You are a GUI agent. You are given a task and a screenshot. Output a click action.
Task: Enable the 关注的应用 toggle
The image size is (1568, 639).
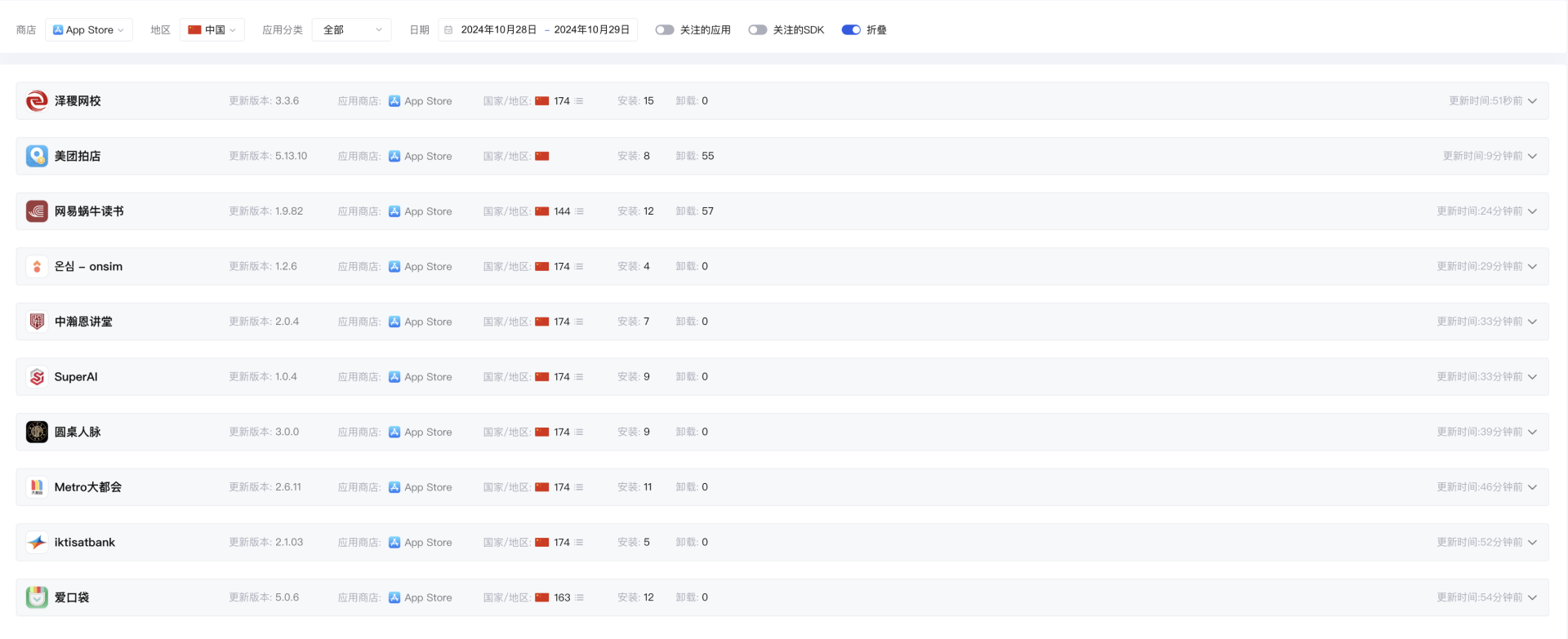665,30
